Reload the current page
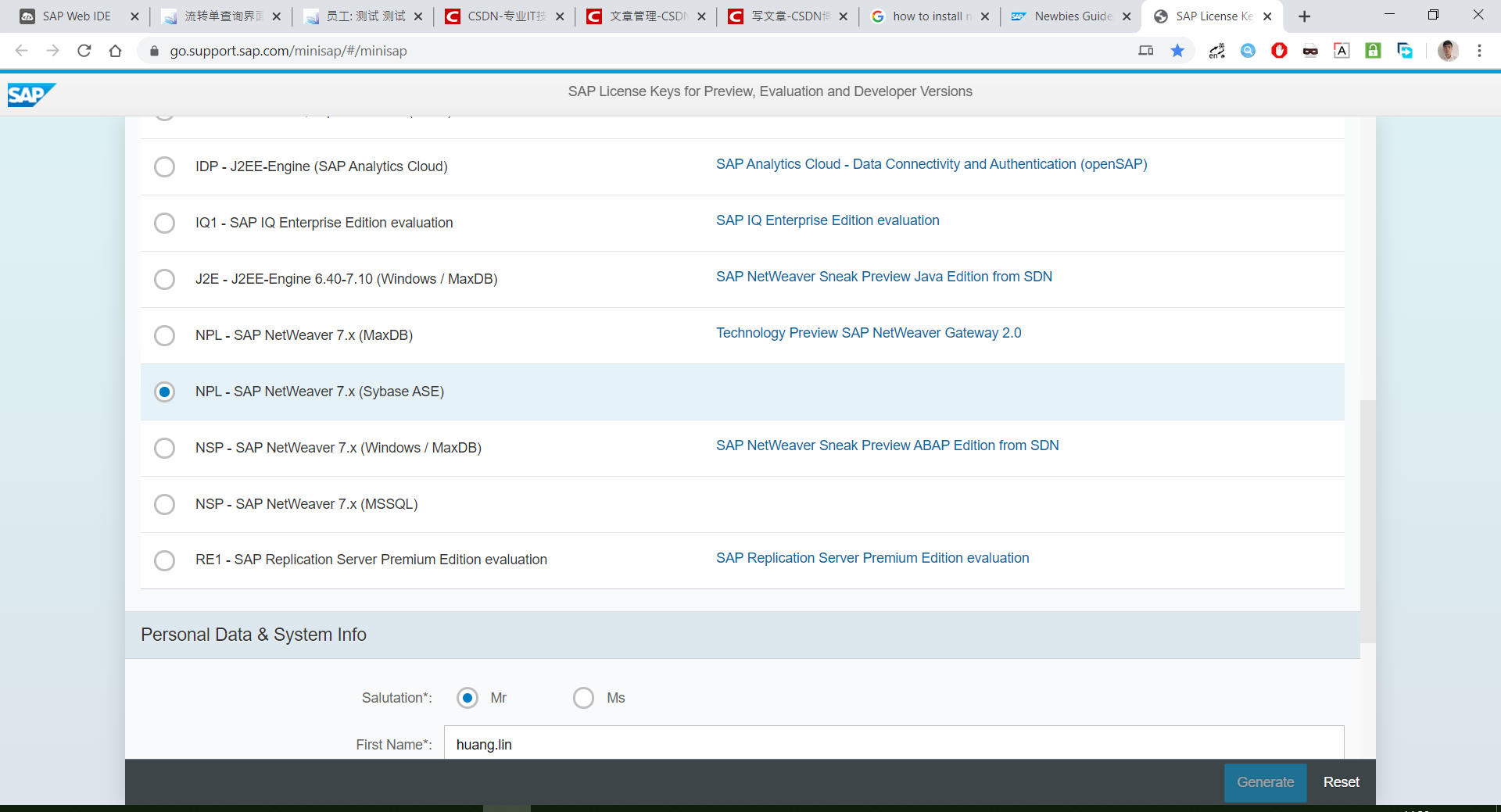 [84, 51]
